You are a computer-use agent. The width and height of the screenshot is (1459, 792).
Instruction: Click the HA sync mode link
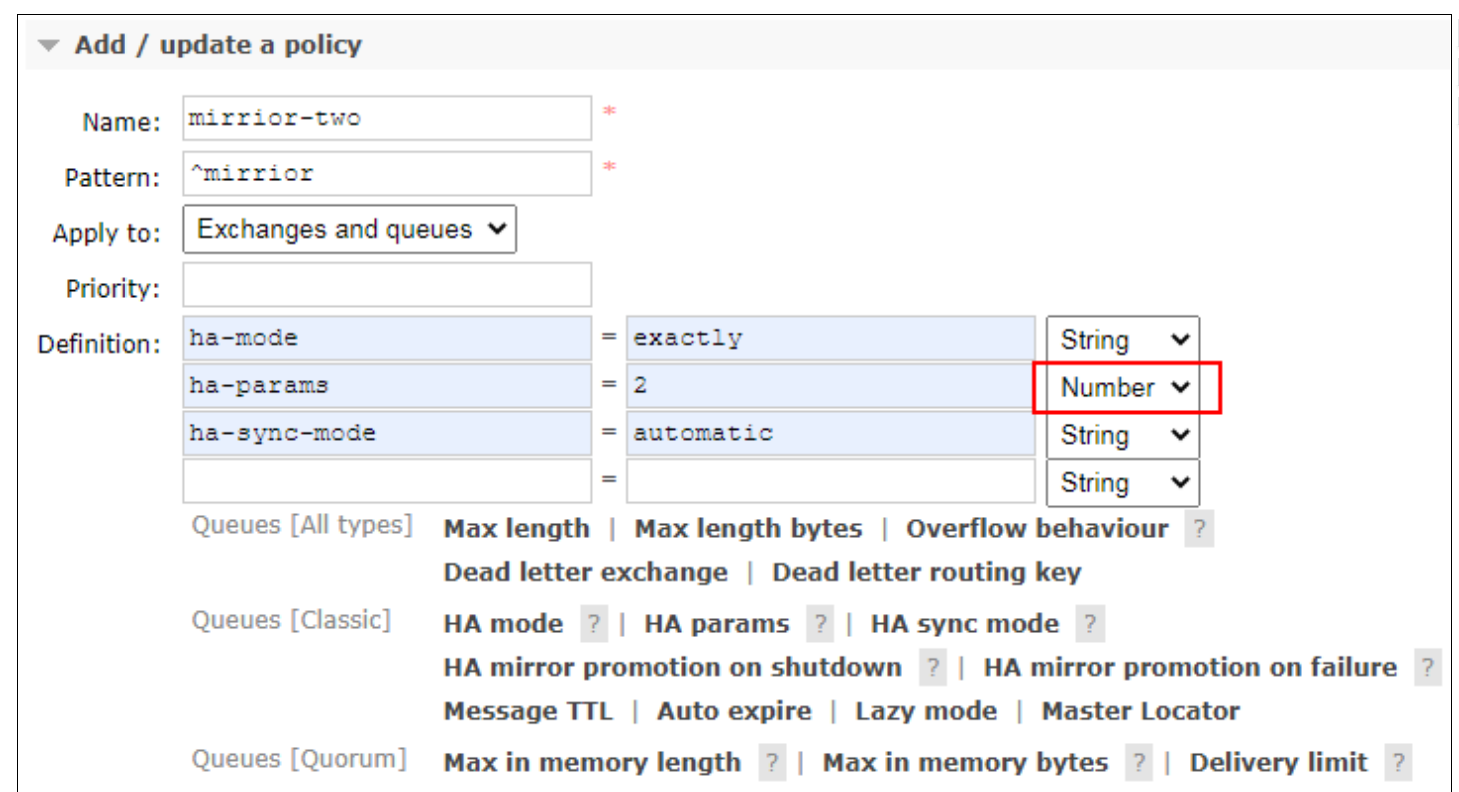pyautogui.click(x=965, y=624)
